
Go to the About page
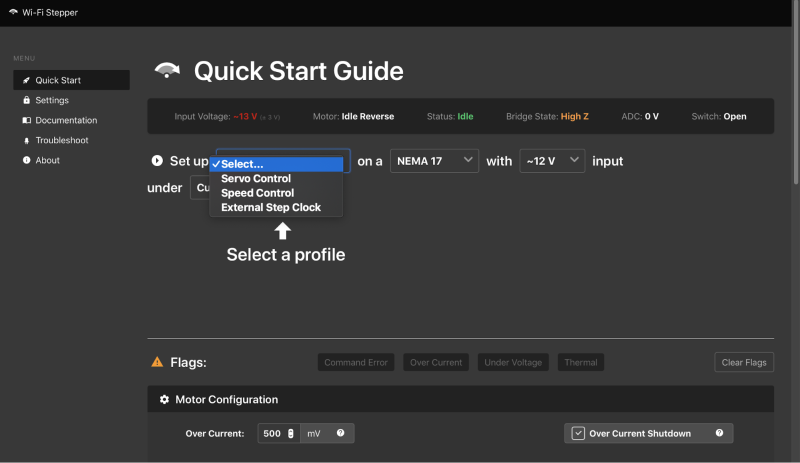pos(47,160)
